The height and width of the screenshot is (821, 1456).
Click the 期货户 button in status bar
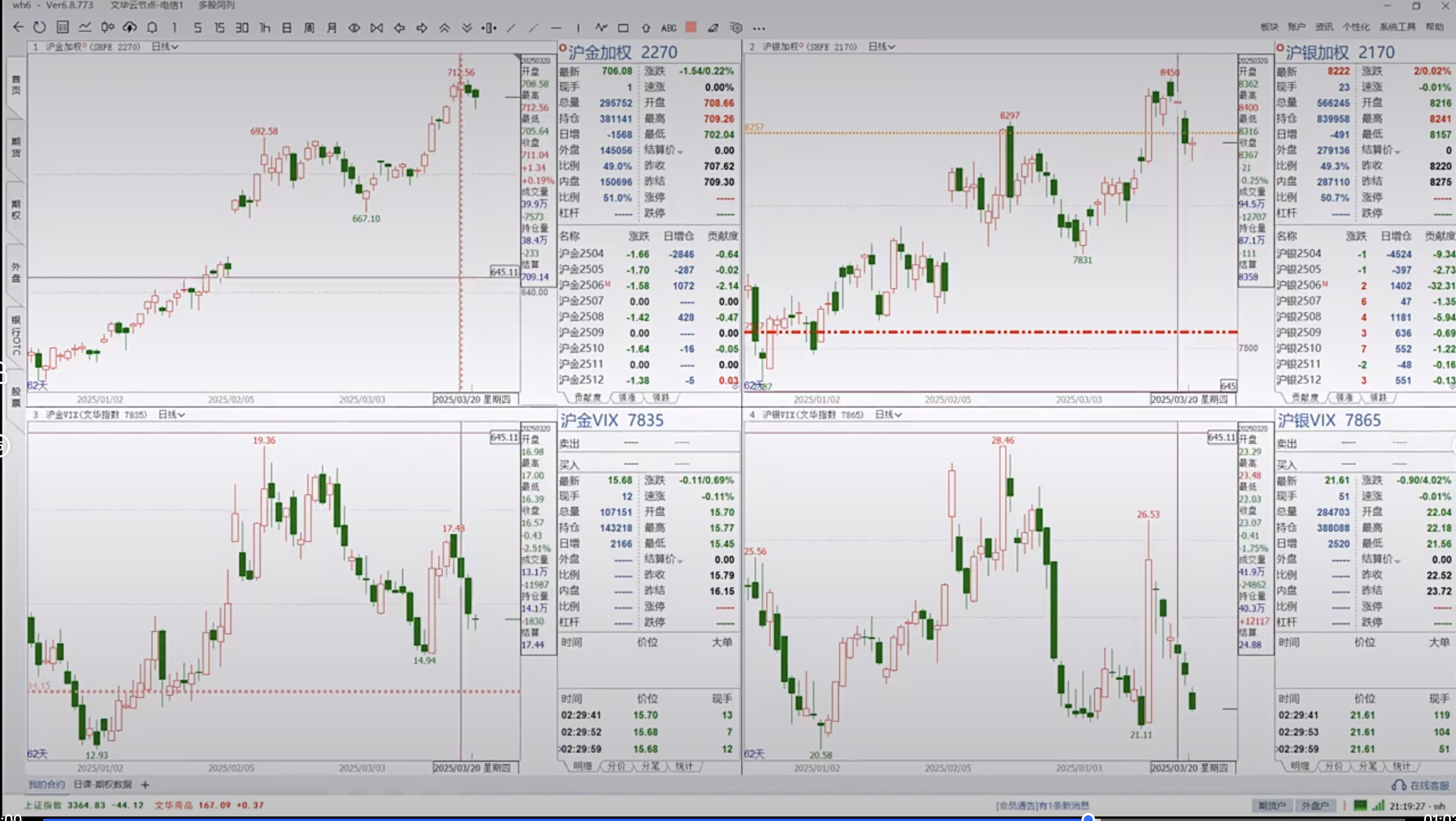click(x=1272, y=805)
